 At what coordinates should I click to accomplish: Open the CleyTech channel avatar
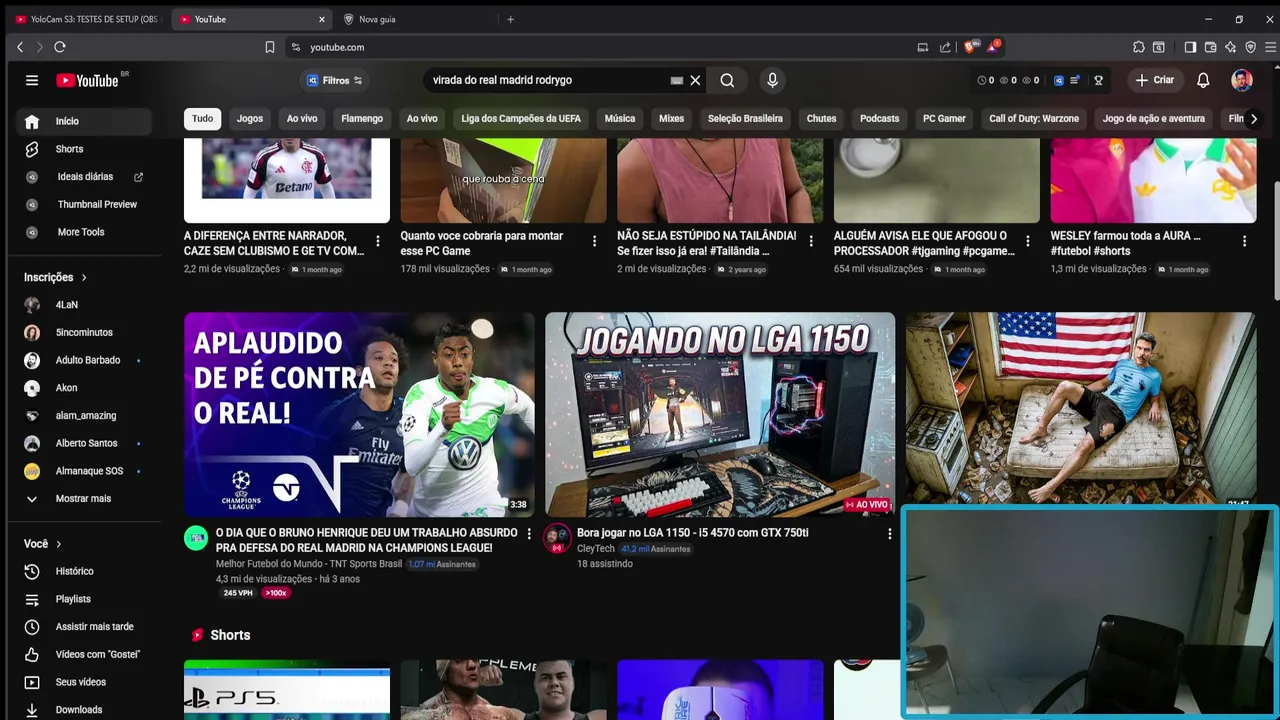[x=557, y=538]
